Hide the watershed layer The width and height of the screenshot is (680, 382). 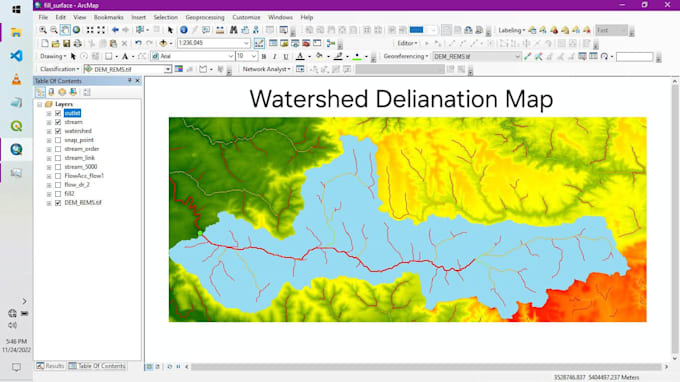pyautogui.click(x=58, y=131)
